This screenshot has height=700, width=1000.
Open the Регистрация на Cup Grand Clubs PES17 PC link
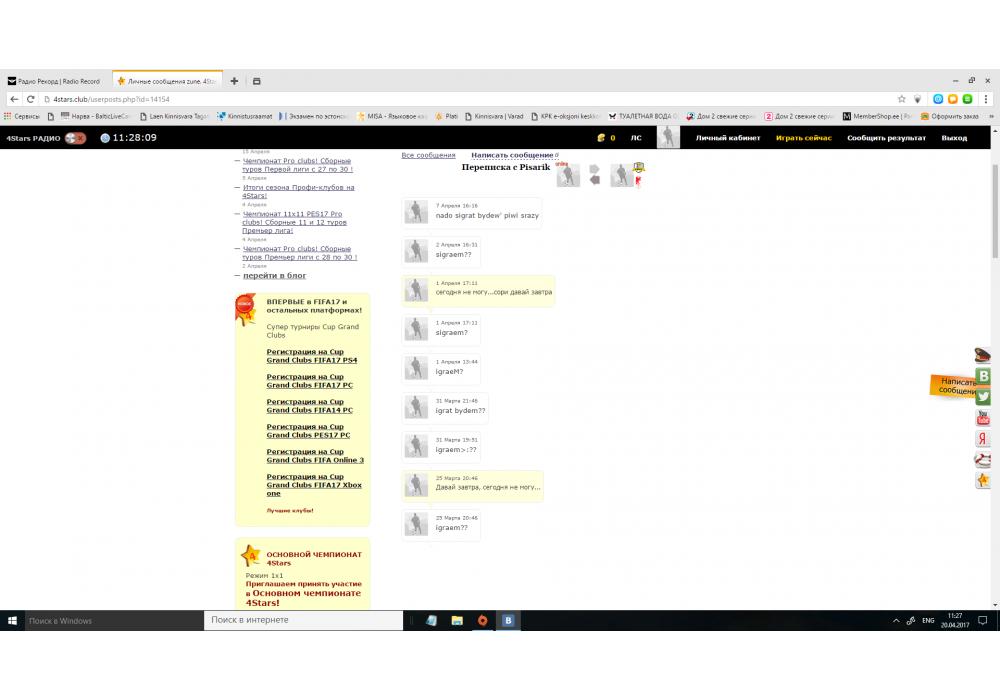tap(308, 431)
